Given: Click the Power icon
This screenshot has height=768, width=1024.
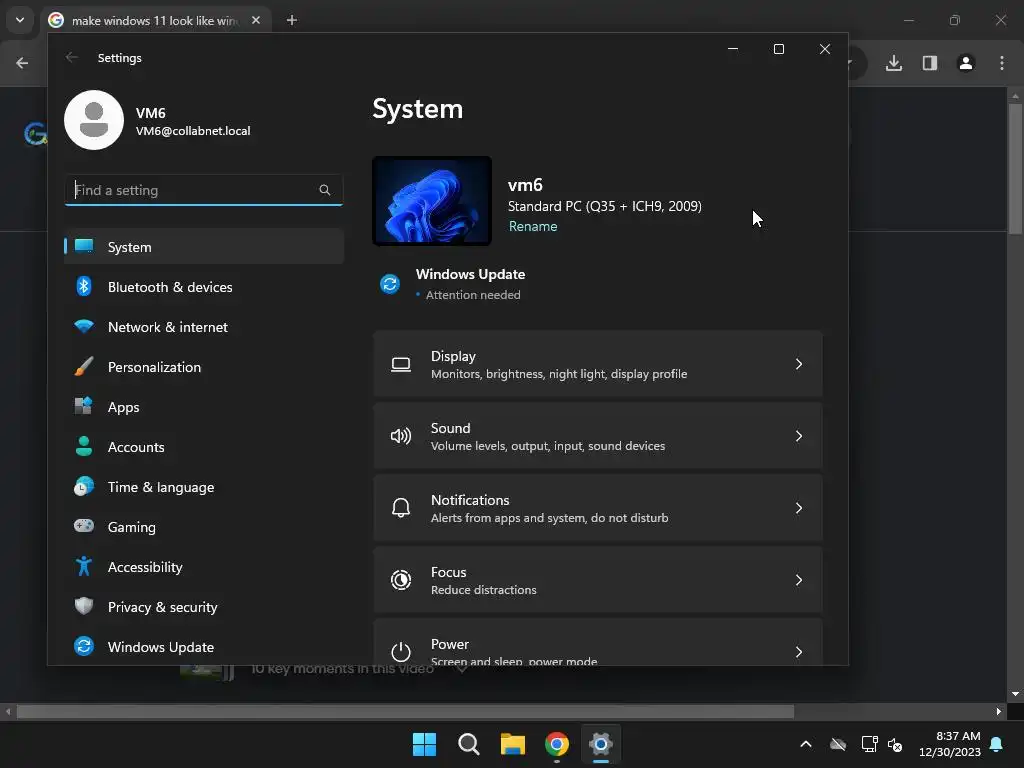Looking at the screenshot, I should pos(400,651).
